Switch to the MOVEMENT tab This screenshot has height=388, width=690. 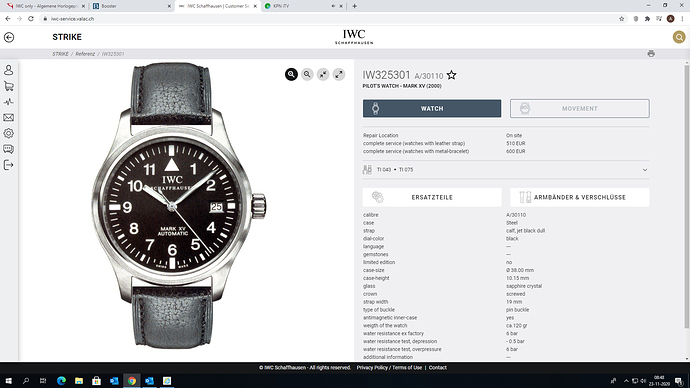[x=580, y=108]
